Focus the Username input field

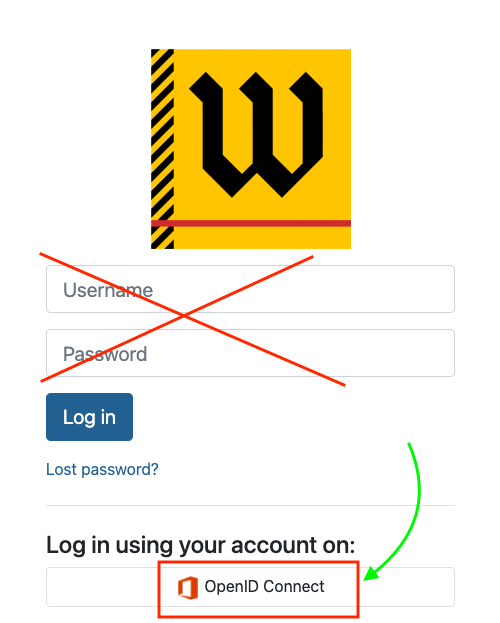click(x=250, y=289)
